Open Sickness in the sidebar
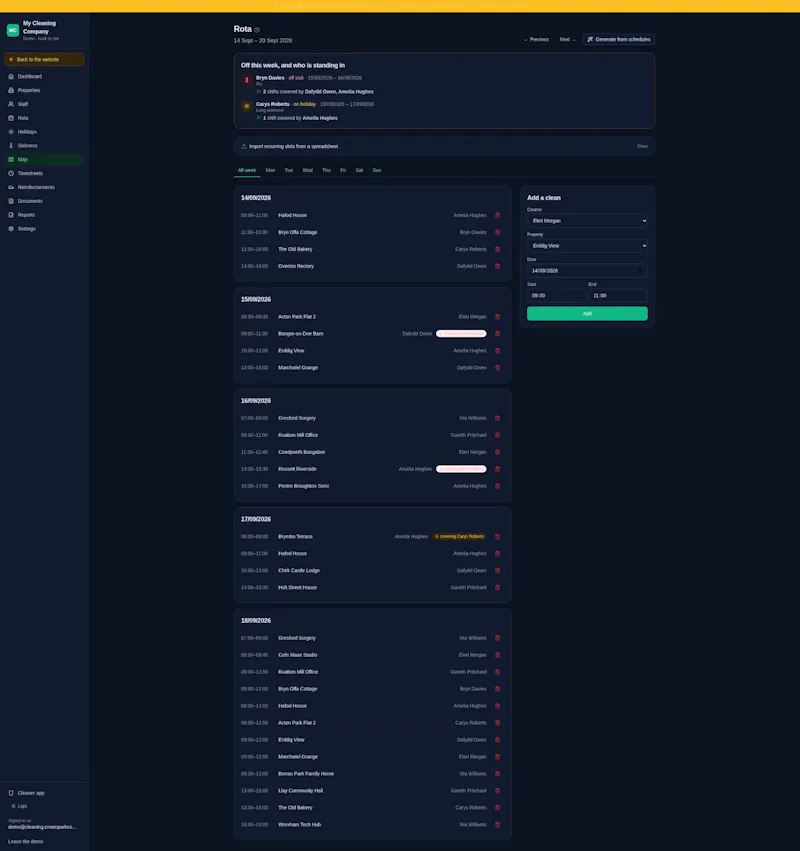This screenshot has width=800, height=851. [43, 145]
